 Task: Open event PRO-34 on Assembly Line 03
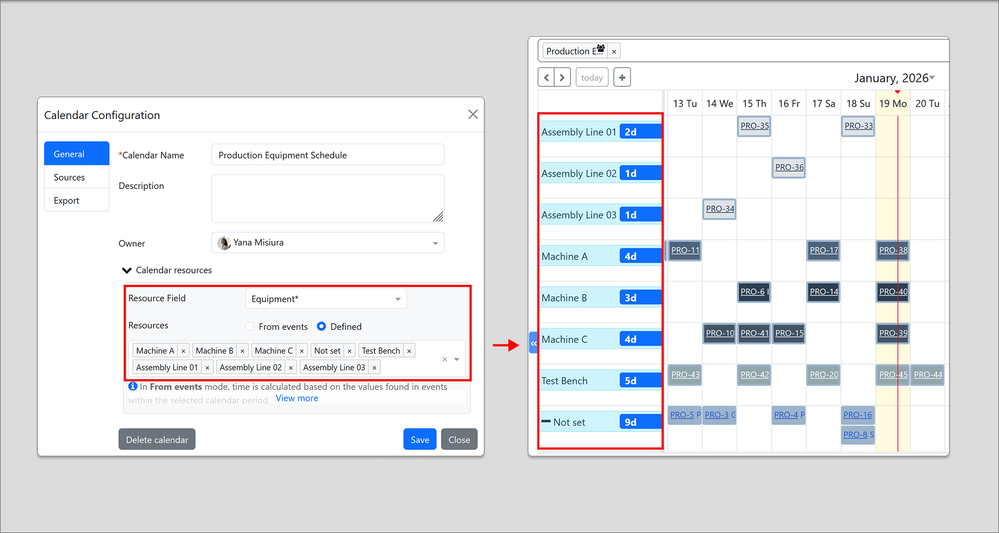click(x=720, y=209)
